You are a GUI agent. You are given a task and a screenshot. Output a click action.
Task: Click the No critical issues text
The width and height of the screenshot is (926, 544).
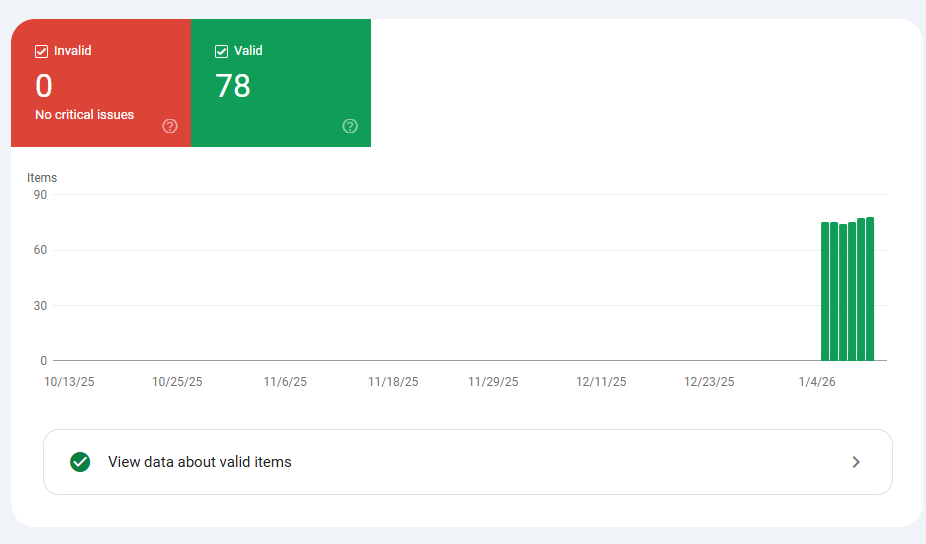pos(84,115)
